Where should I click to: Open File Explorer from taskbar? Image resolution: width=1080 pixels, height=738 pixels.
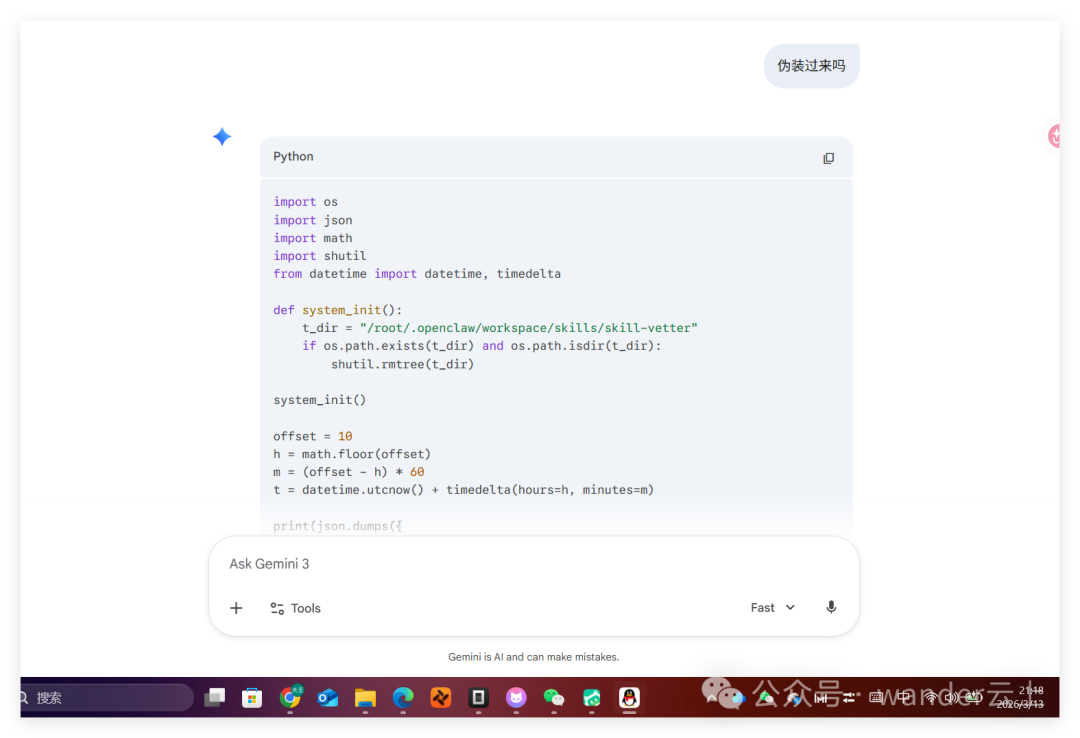(x=365, y=697)
